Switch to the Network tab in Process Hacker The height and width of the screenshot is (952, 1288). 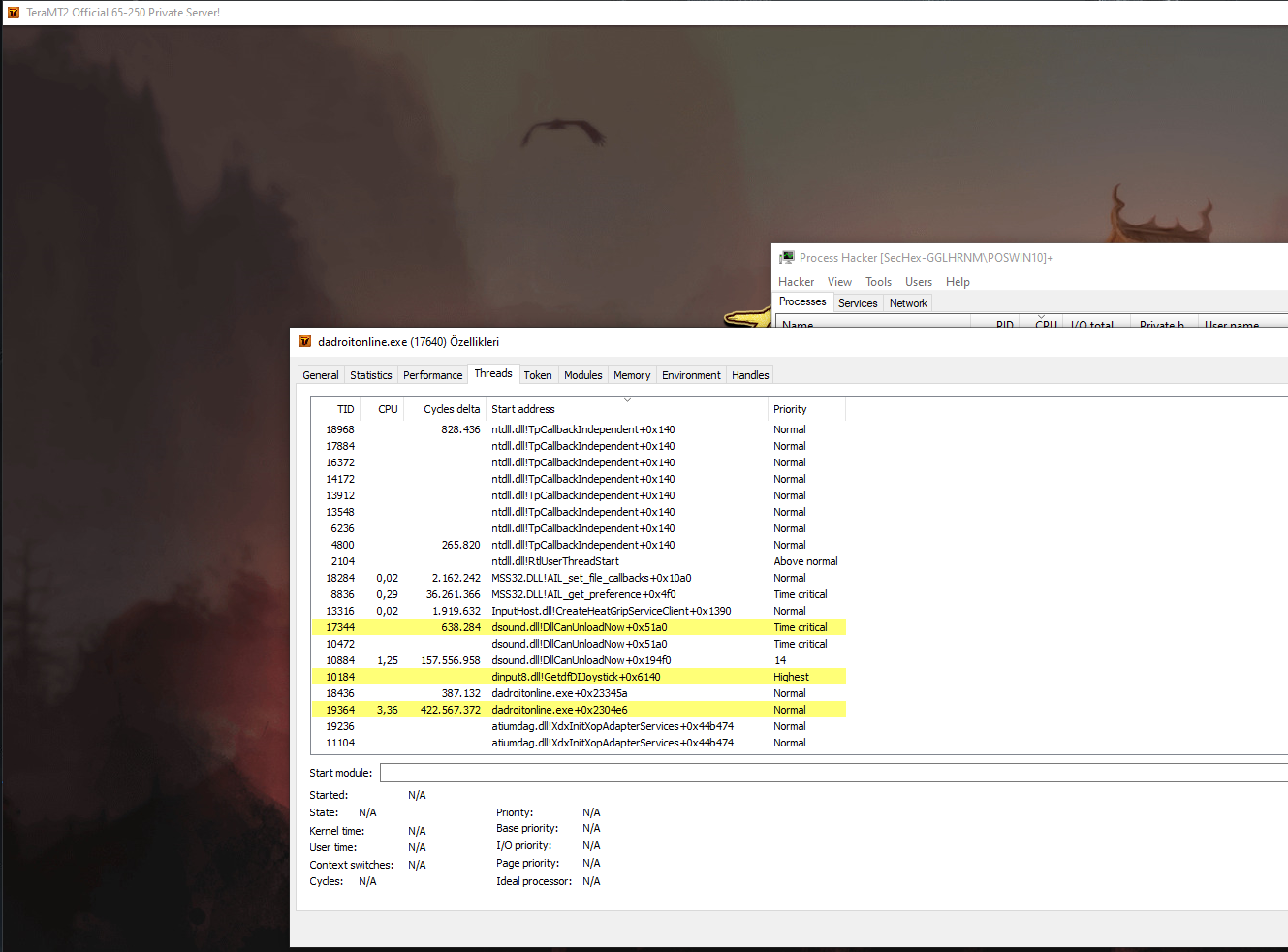pyautogui.click(x=908, y=303)
